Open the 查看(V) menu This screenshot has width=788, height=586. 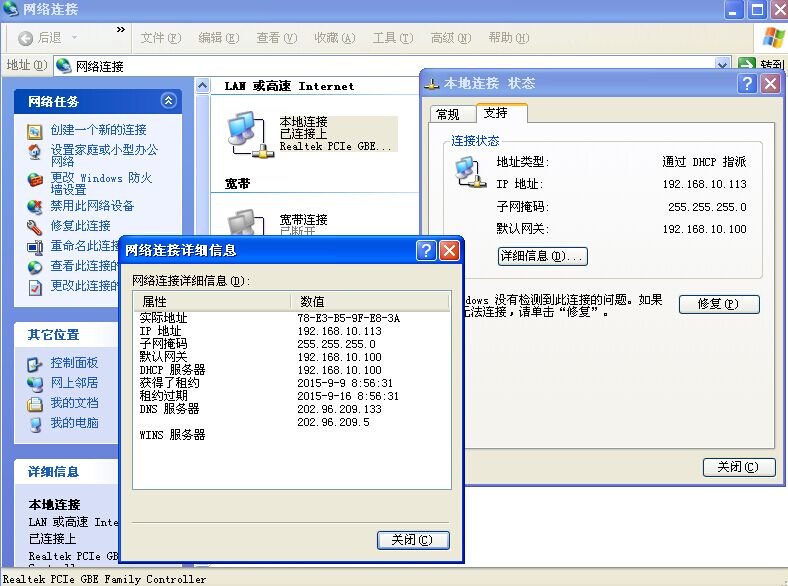[x=277, y=38]
